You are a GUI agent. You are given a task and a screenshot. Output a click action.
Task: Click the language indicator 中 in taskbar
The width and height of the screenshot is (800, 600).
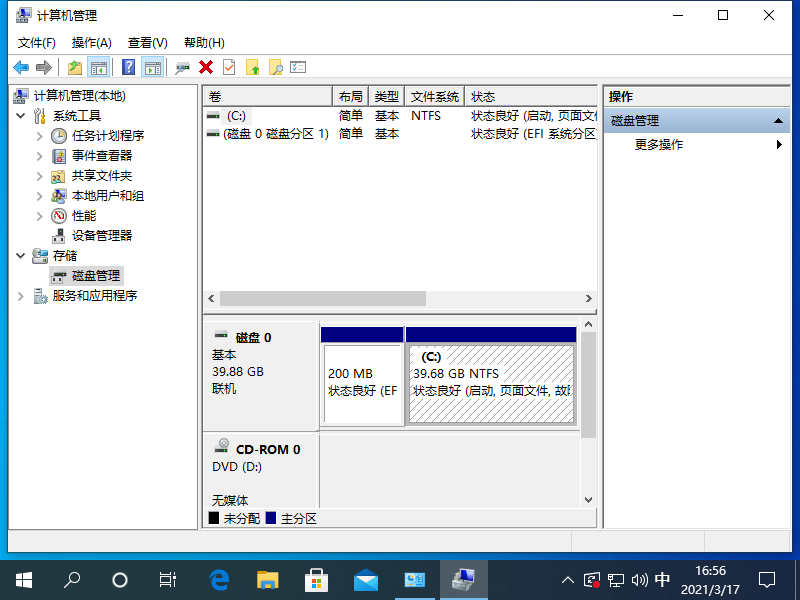662,579
